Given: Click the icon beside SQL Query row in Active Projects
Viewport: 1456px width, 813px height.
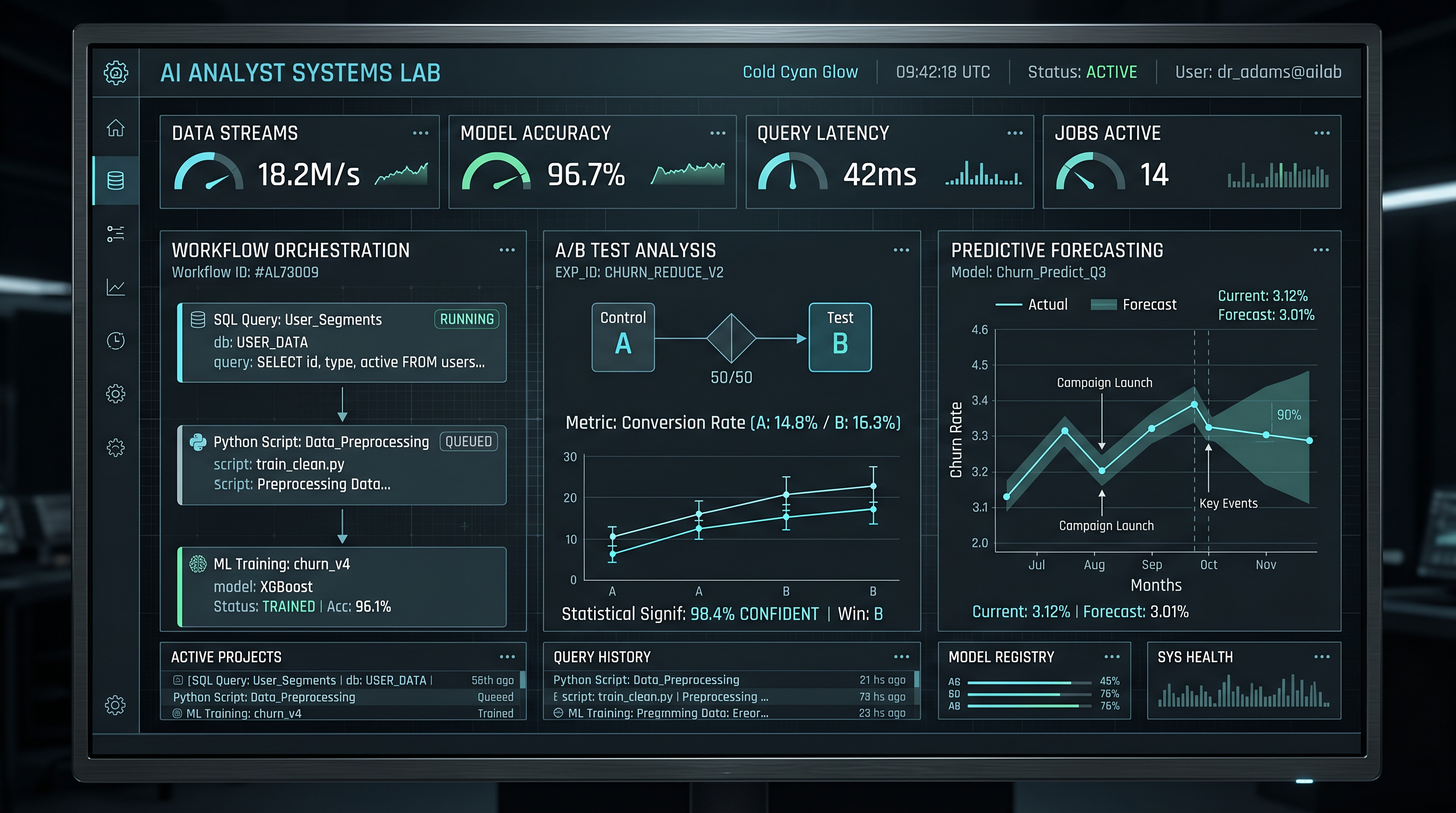Looking at the screenshot, I should coord(178,680).
